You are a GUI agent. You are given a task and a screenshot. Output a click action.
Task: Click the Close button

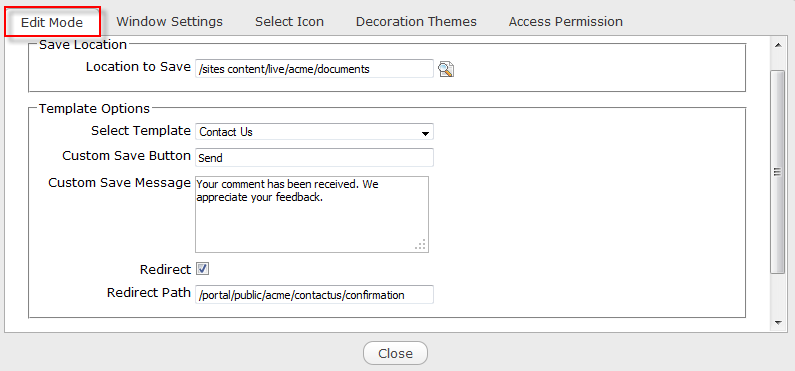click(395, 353)
